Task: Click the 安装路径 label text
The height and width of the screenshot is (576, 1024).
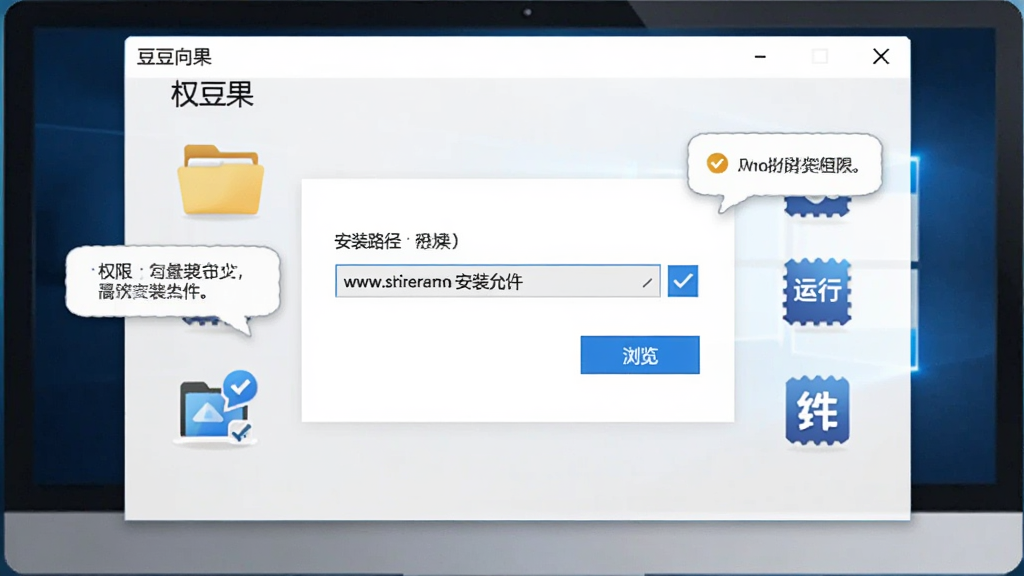Action: 368,241
